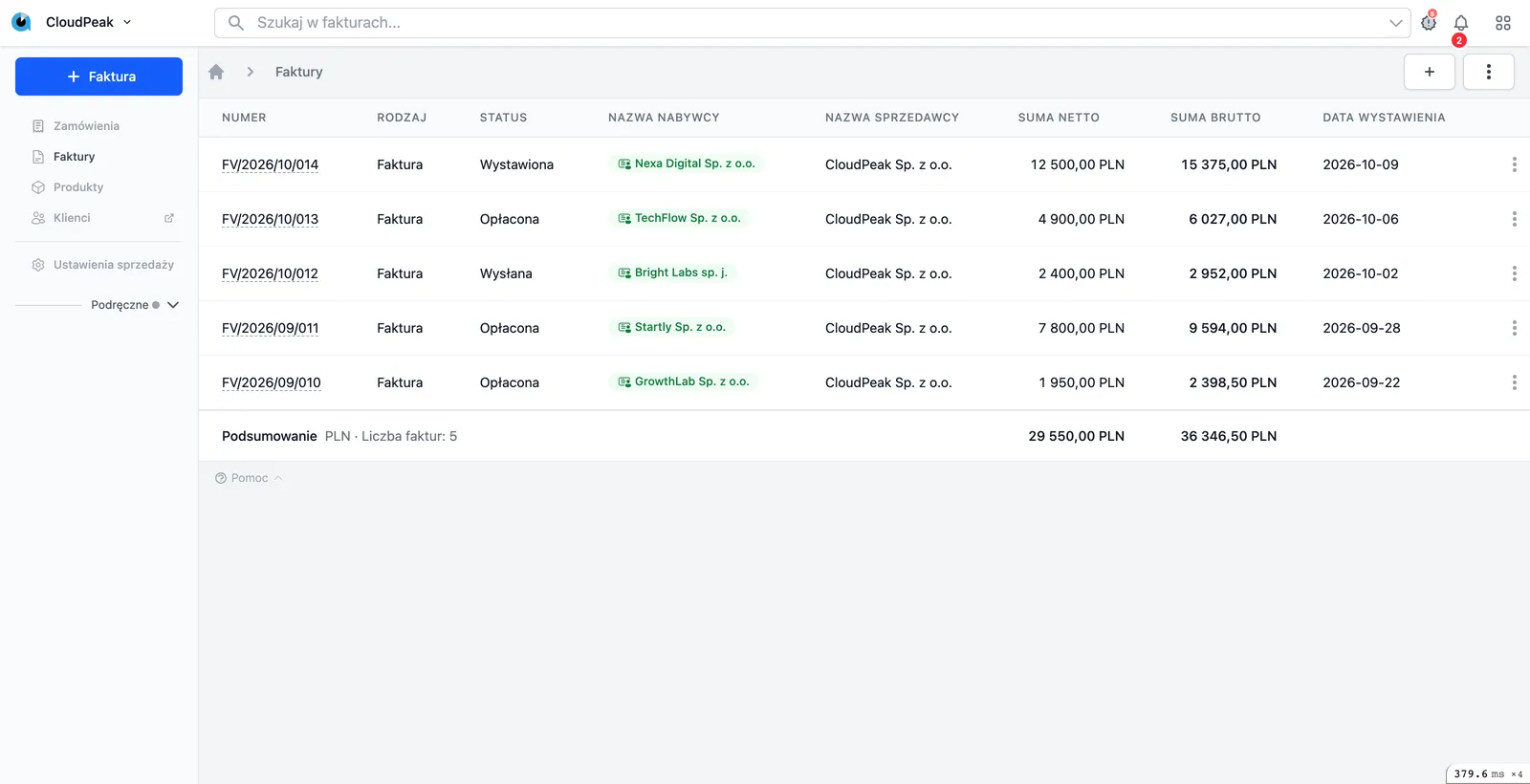Open the CloudPeak company dropdown

pyautogui.click(x=89, y=22)
